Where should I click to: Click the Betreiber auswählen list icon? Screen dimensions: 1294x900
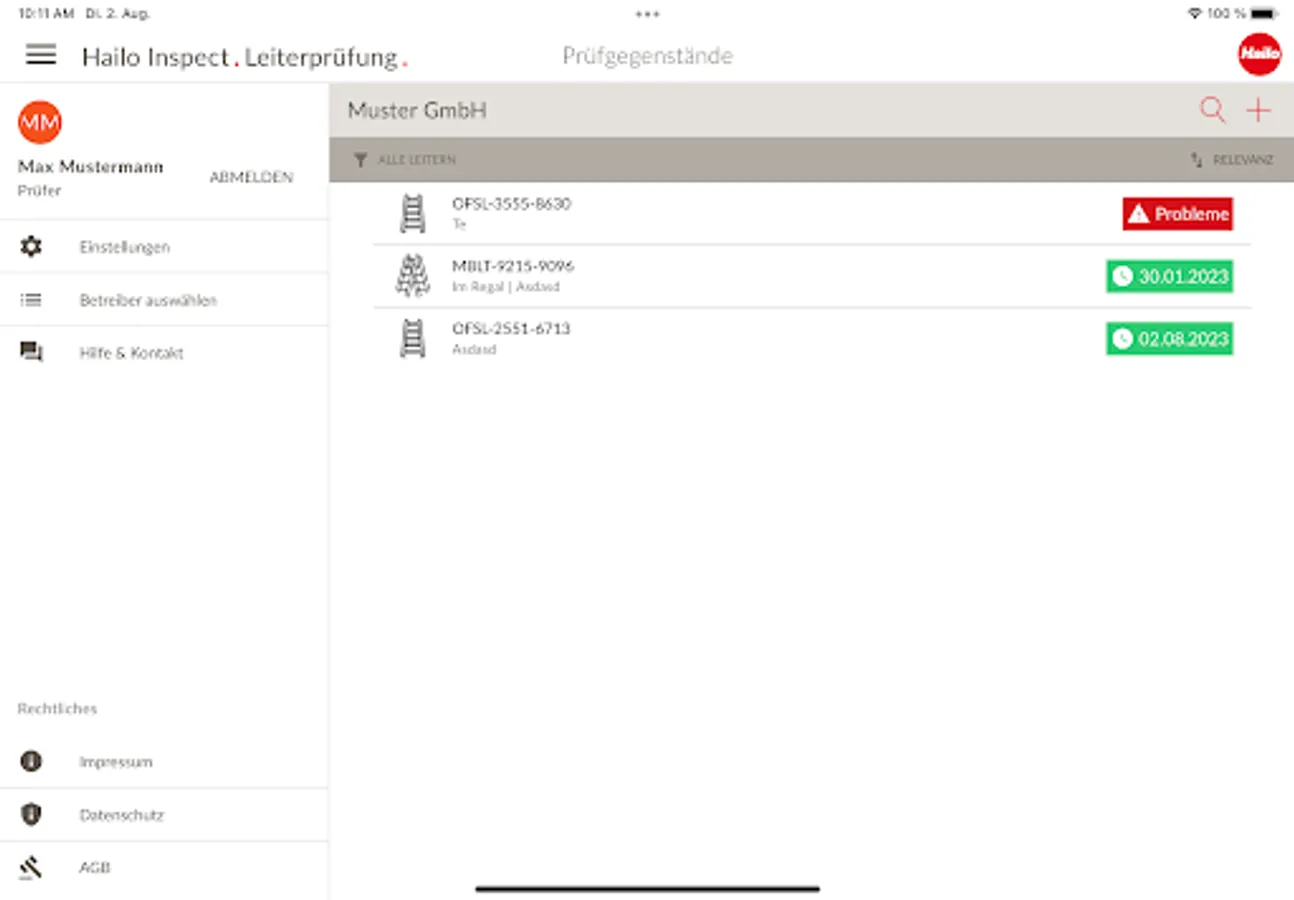tap(31, 300)
